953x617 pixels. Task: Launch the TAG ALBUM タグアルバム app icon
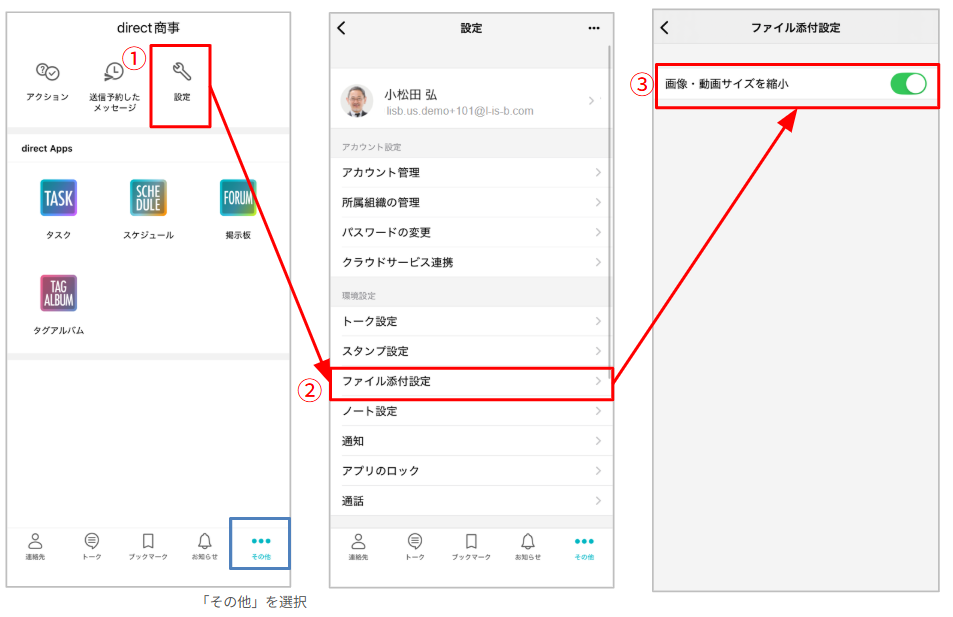[58, 292]
